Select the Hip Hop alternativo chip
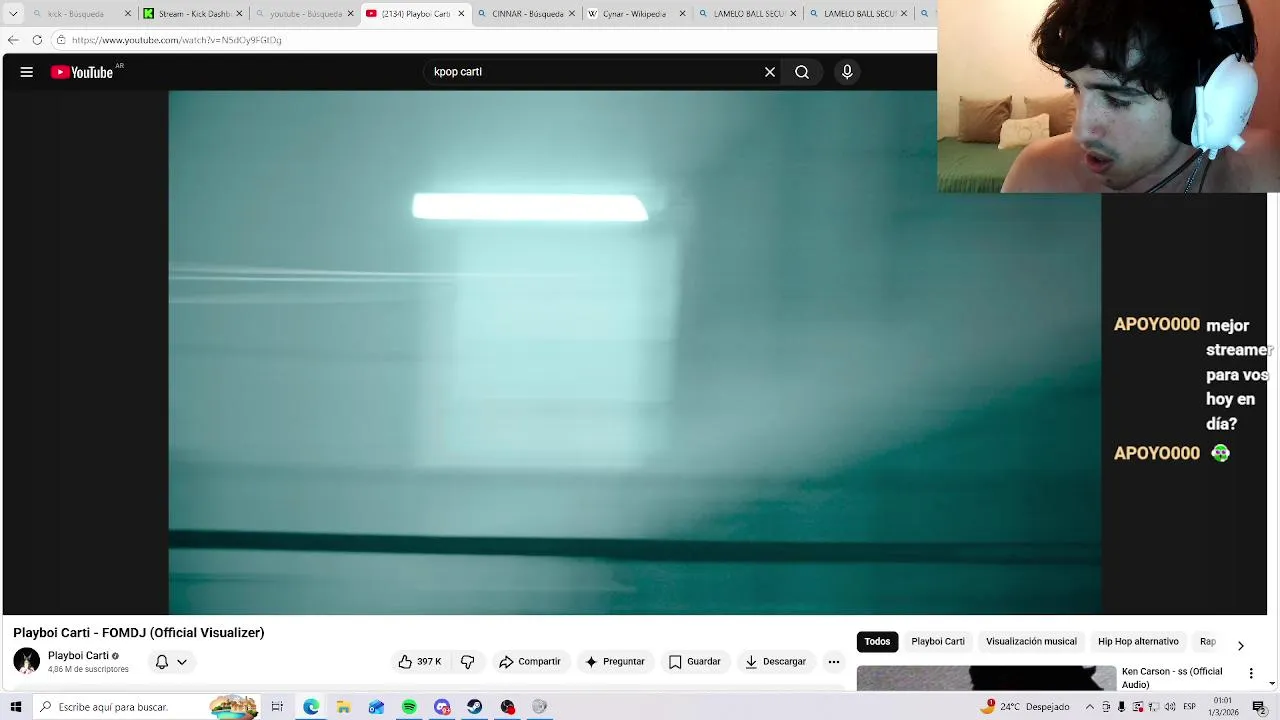 [1138, 642]
